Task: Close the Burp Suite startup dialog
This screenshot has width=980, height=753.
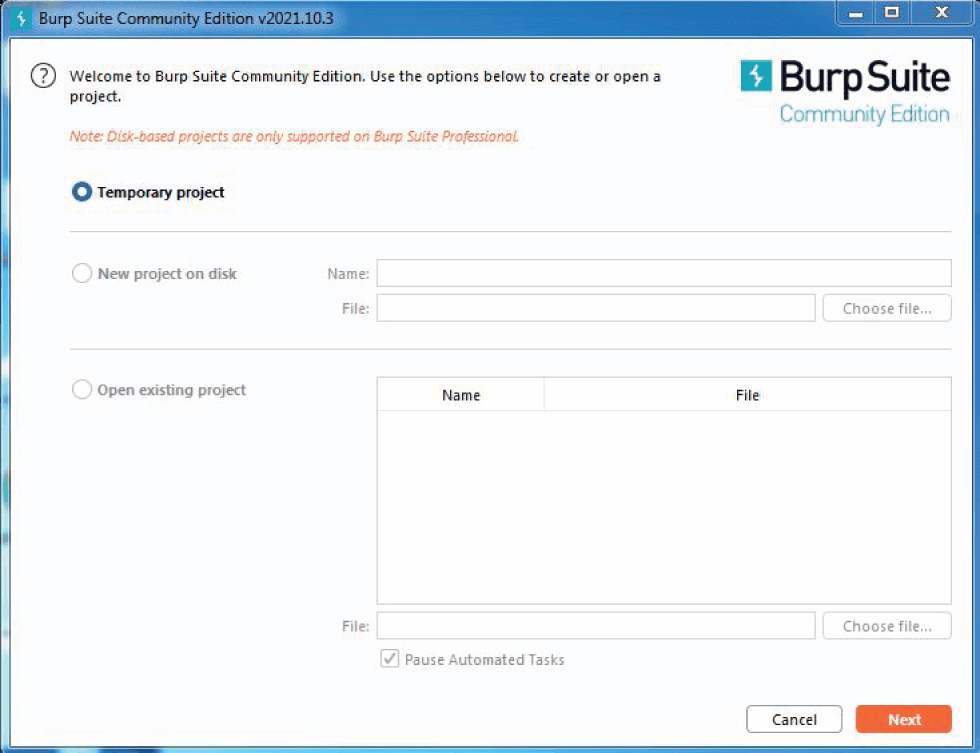Action: 940,14
